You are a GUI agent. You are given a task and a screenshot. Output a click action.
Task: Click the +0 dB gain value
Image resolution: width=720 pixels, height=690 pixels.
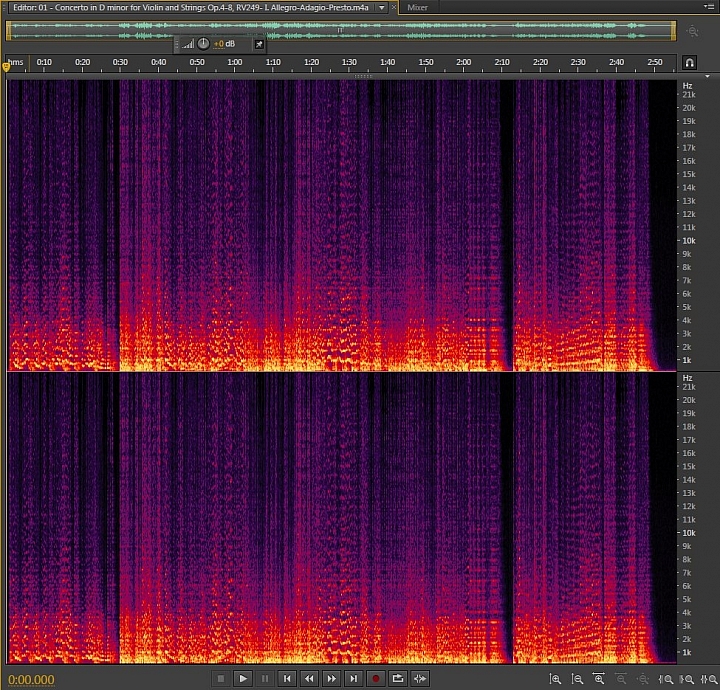pyautogui.click(x=224, y=44)
